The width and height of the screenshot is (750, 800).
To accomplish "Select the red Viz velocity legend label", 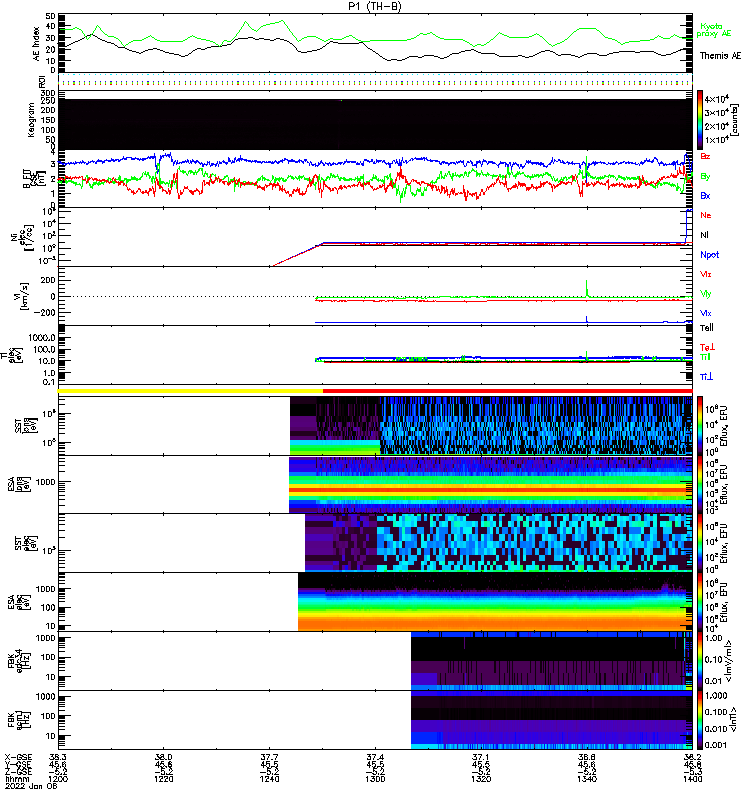I will [x=706, y=274].
